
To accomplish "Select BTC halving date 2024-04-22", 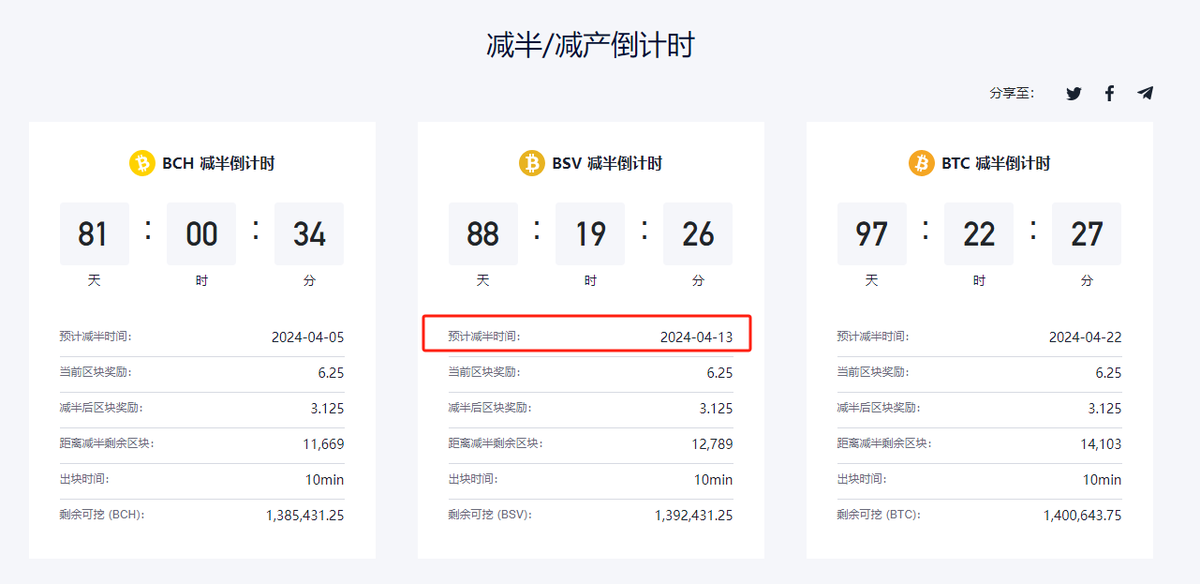I will 1085,337.
